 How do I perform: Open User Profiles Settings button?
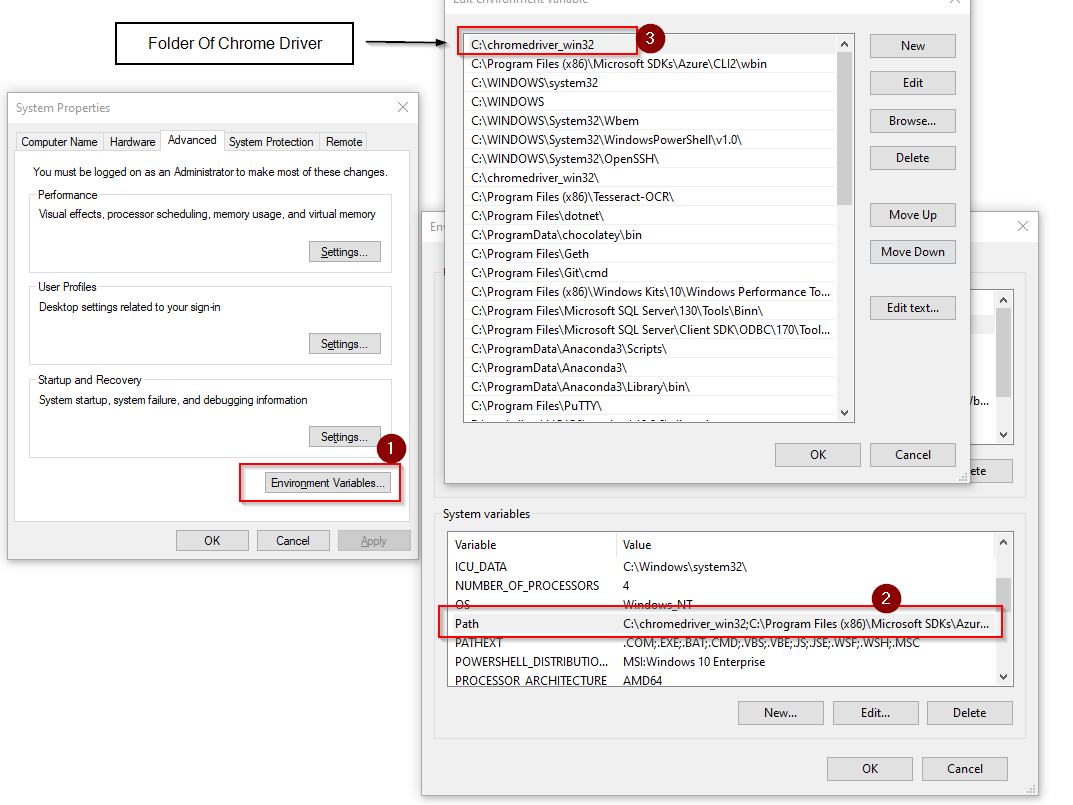point(345,344)
